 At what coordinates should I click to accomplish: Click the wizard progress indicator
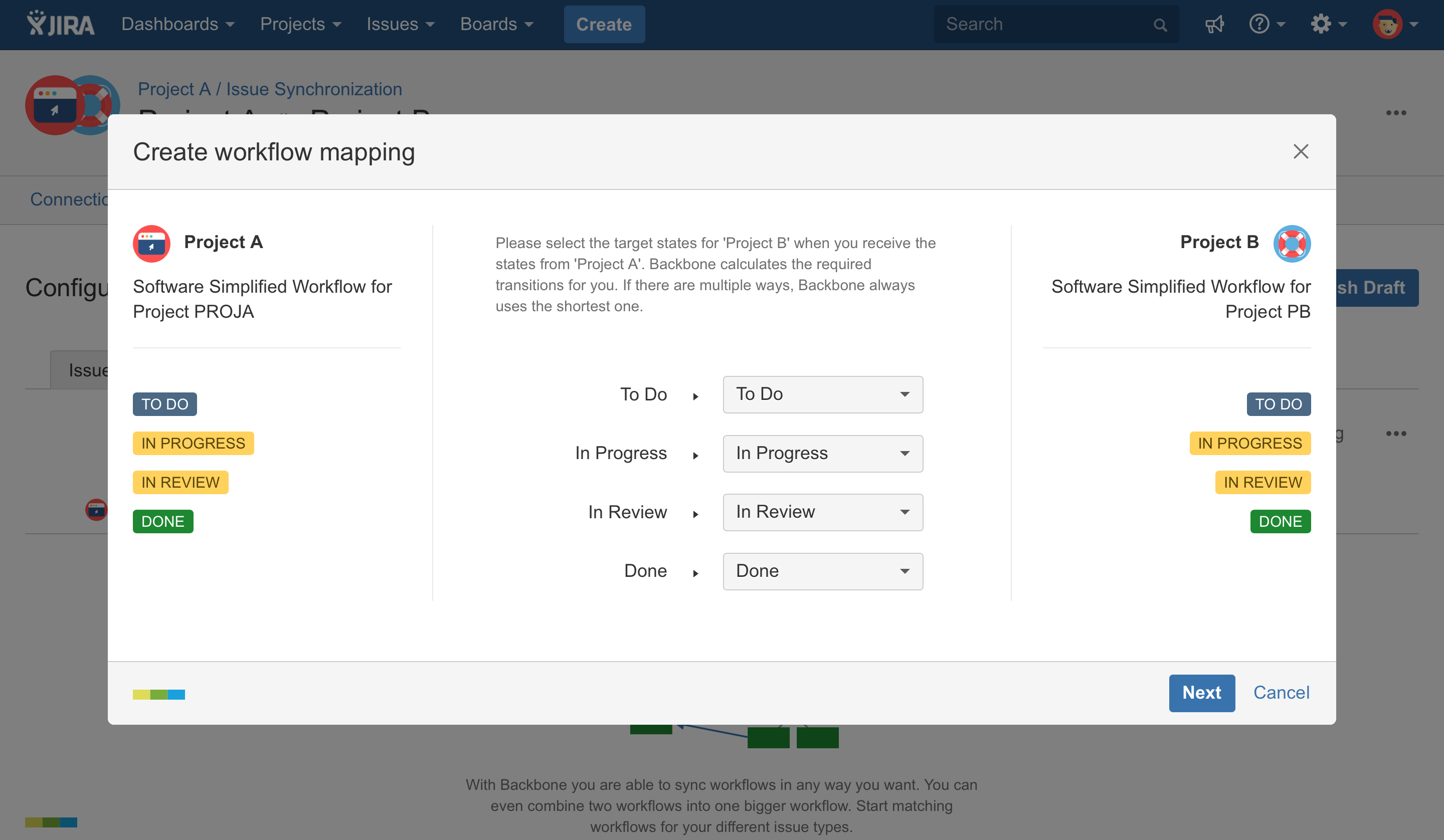(x=159, y=694)
